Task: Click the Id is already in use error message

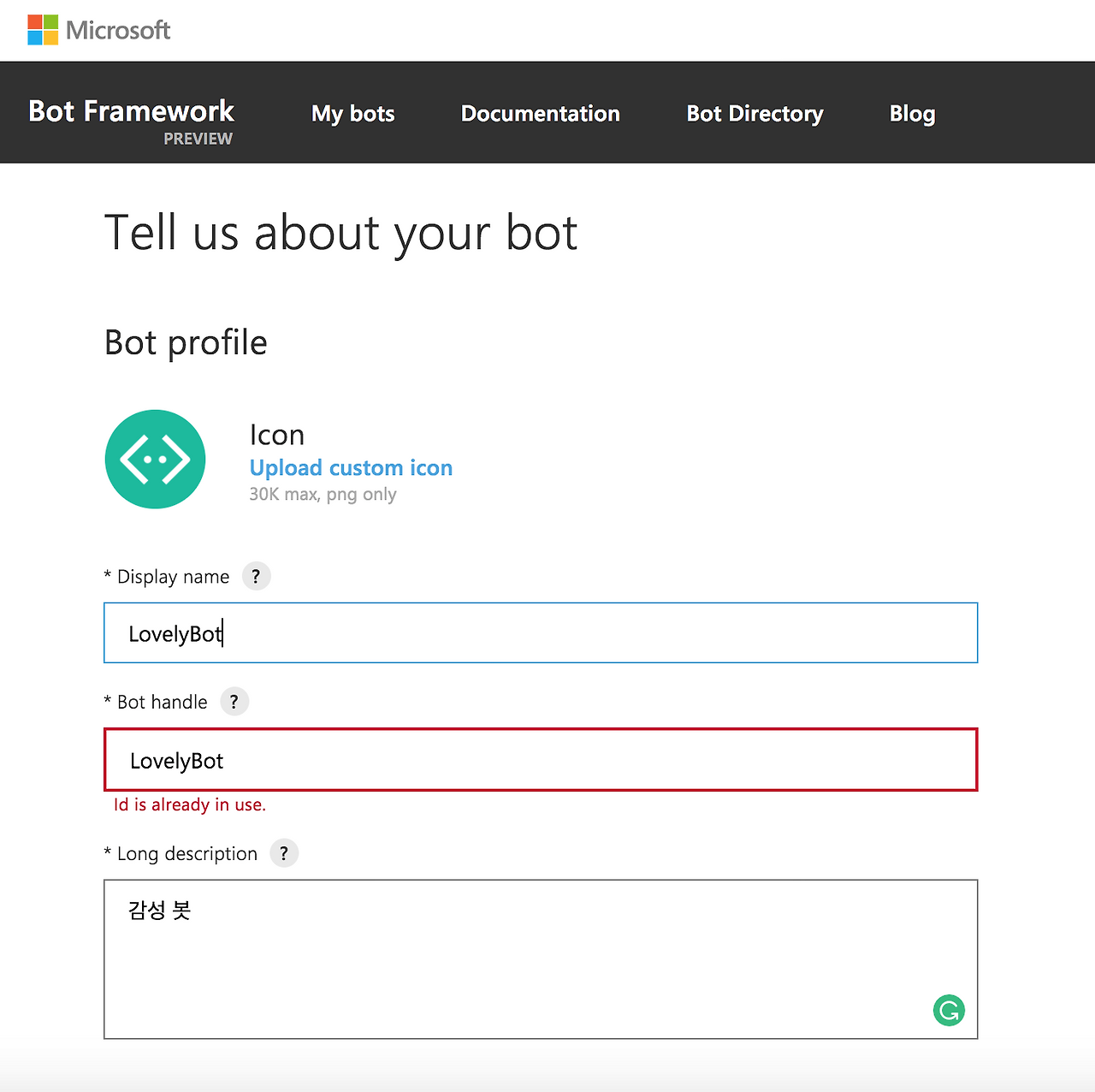Action: [189, 804]
